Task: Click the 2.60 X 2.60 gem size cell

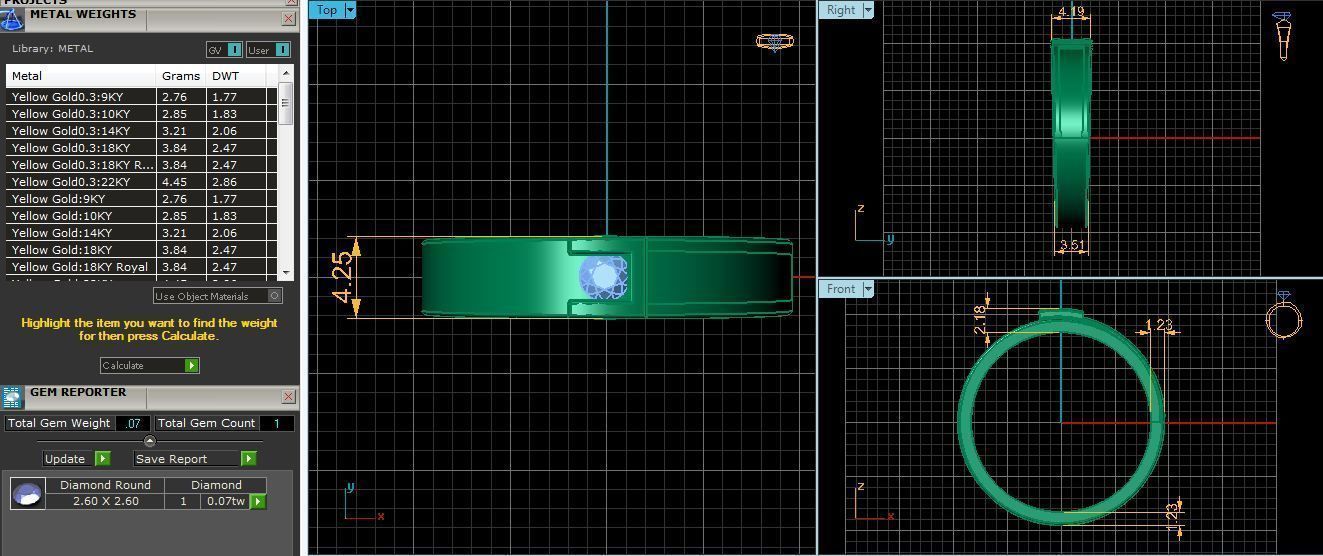Action: click(x=105, y=501)
